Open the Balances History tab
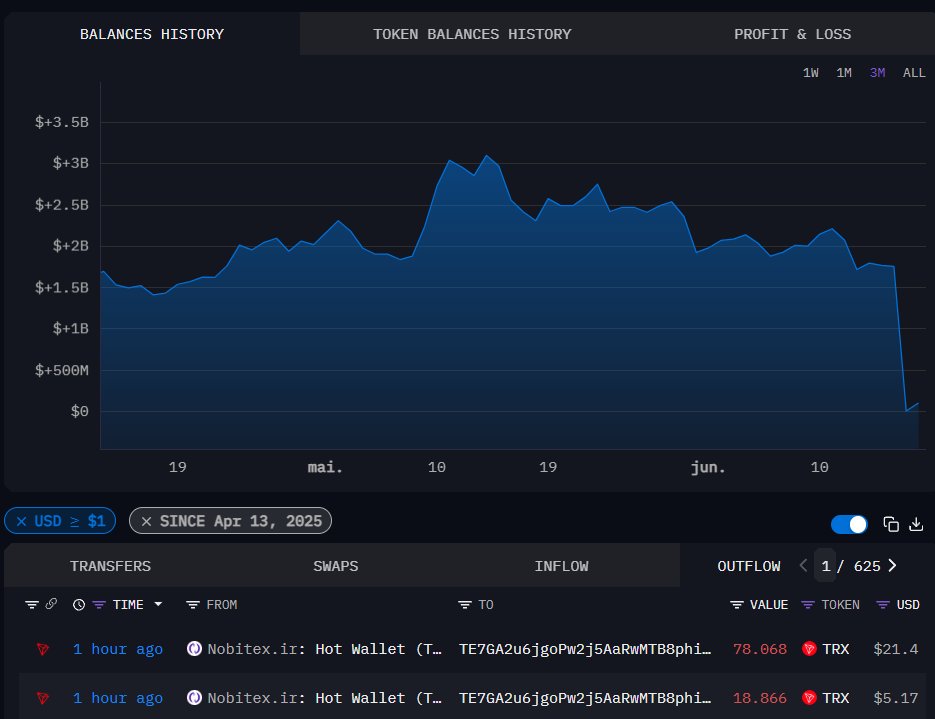 coord(151,34)
